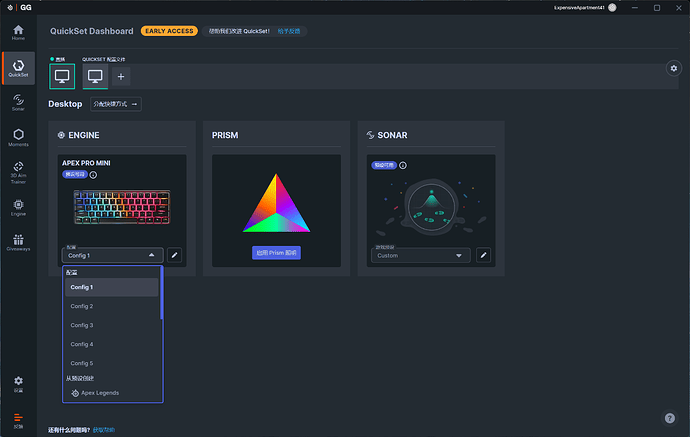Open the dashboard settings gear at top right
The width and height of the screenshot is (690, 437).
[x=673, y=68]
